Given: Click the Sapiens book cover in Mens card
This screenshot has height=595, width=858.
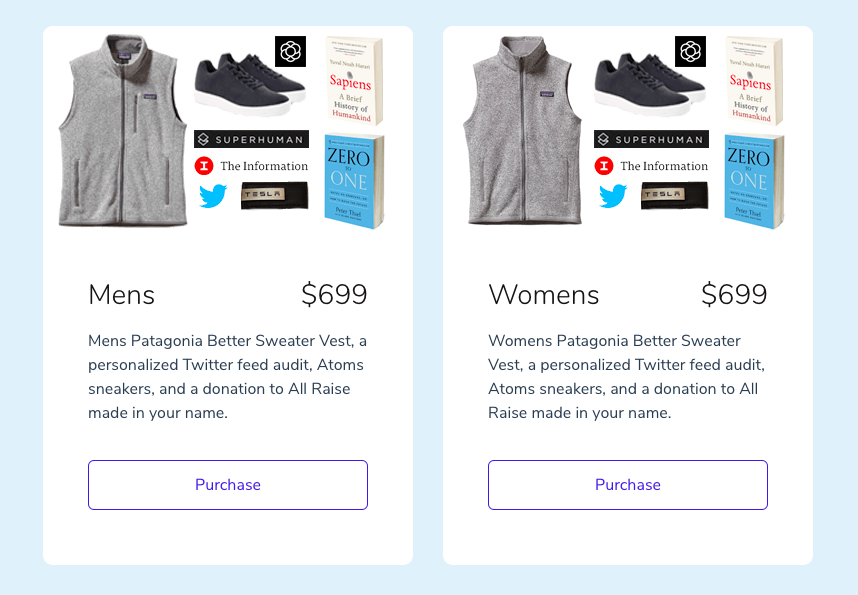Looking at the screenshot, I should click(353, 82).
